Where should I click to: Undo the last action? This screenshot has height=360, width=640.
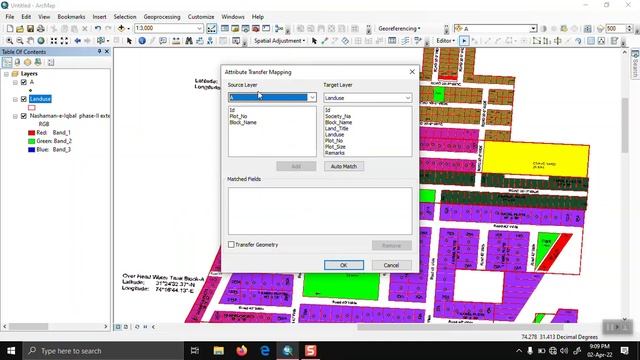pos(98,29)
